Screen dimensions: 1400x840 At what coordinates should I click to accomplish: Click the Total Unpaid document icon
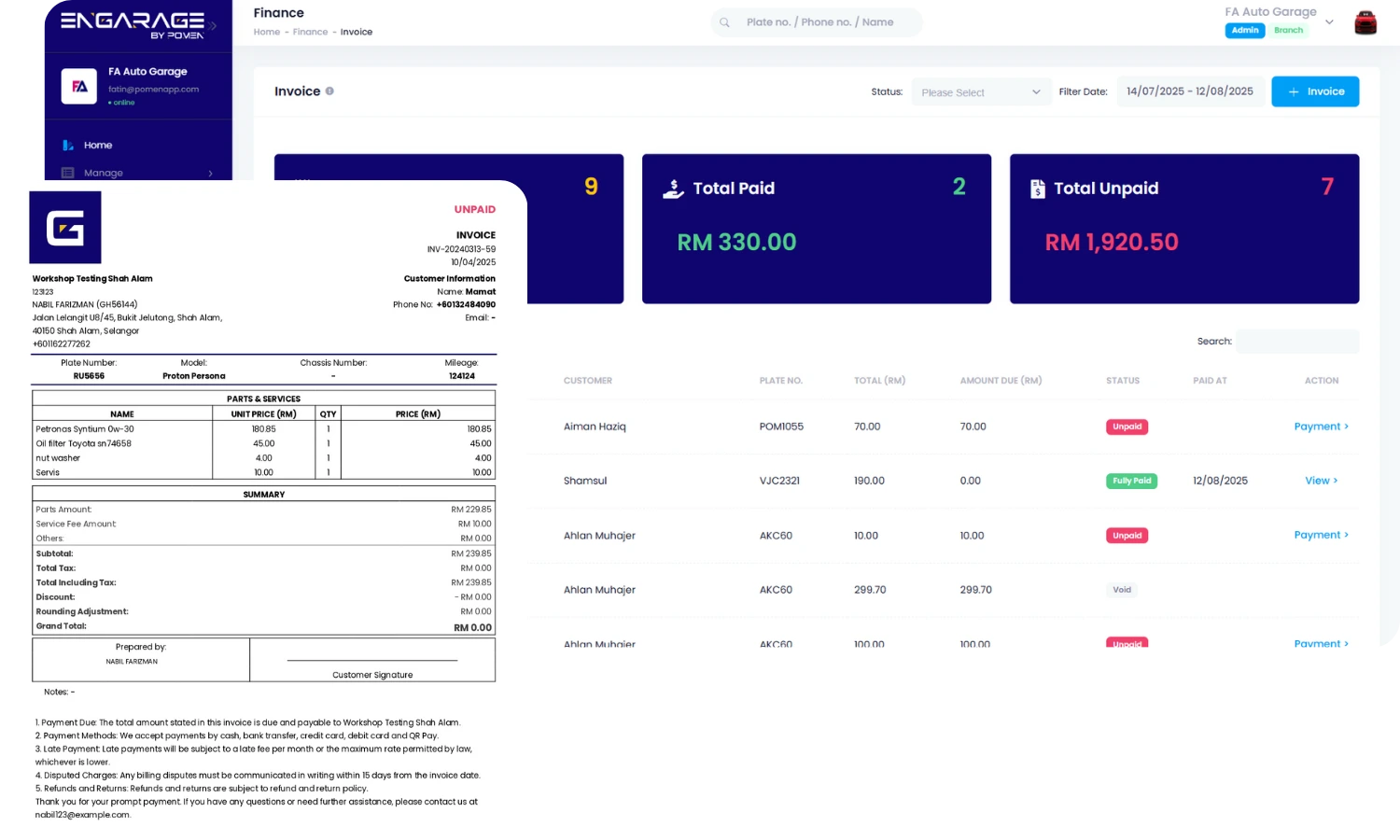click(x=1037, y=189)
